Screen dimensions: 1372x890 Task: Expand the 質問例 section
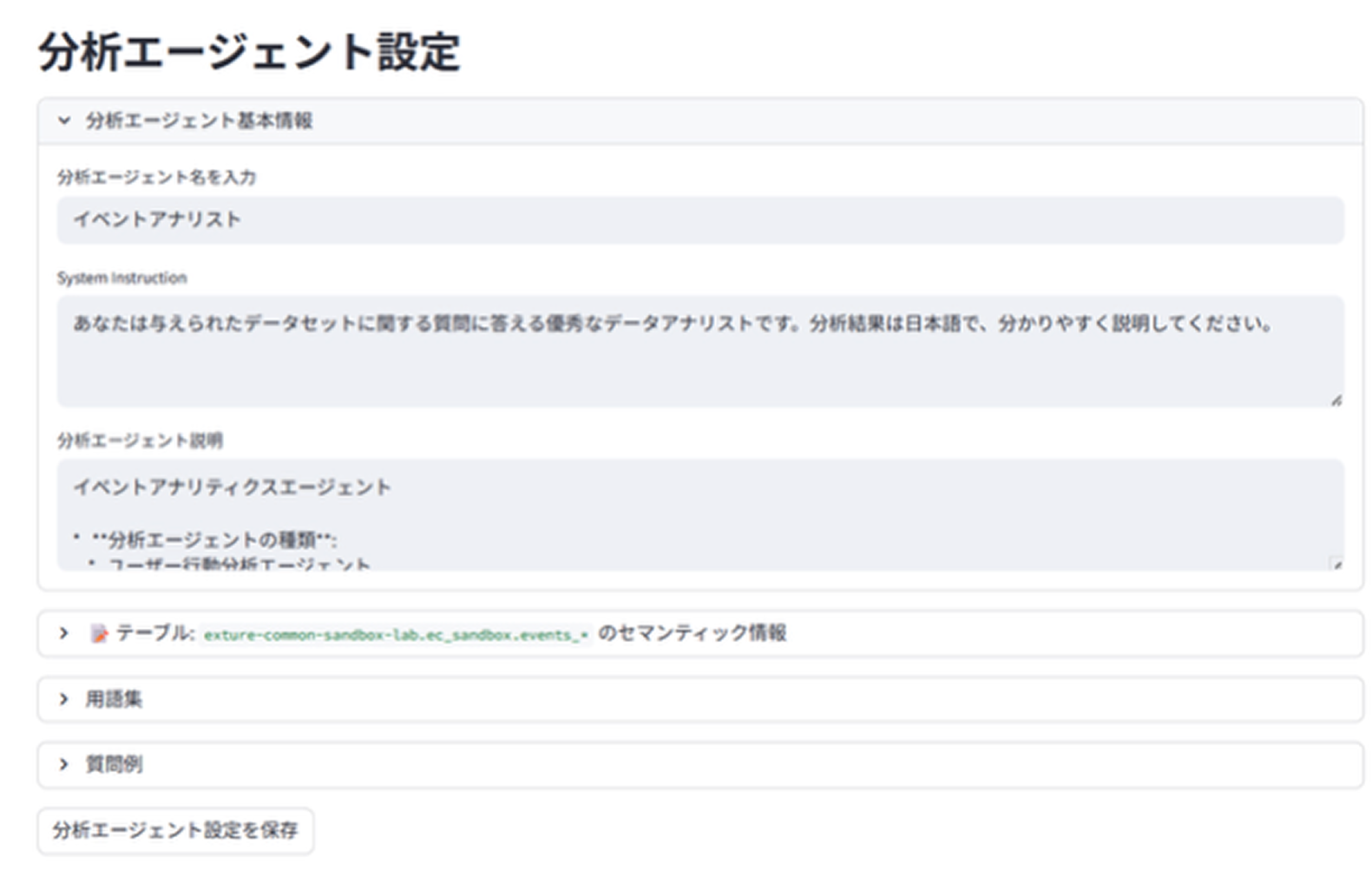click(699, 764)
